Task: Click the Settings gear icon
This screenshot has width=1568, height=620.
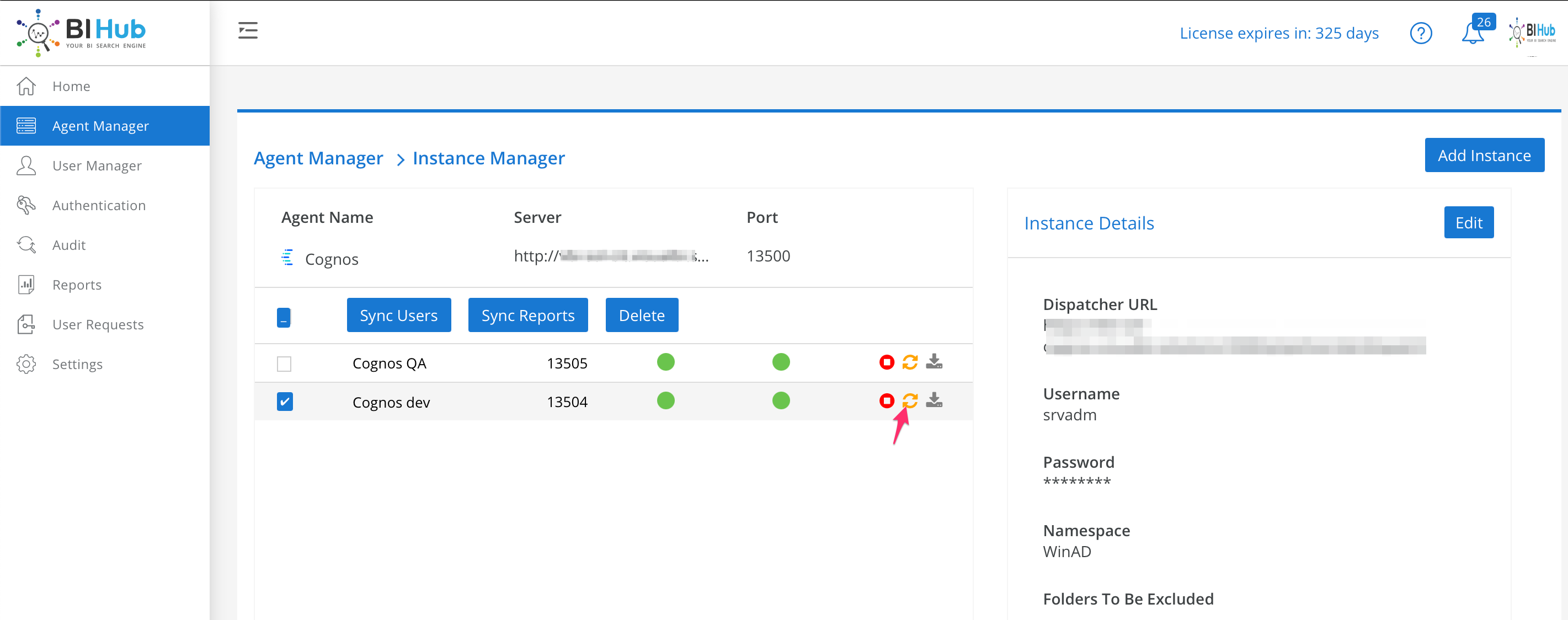Action: pyautogui.click(x=26, y=364)
